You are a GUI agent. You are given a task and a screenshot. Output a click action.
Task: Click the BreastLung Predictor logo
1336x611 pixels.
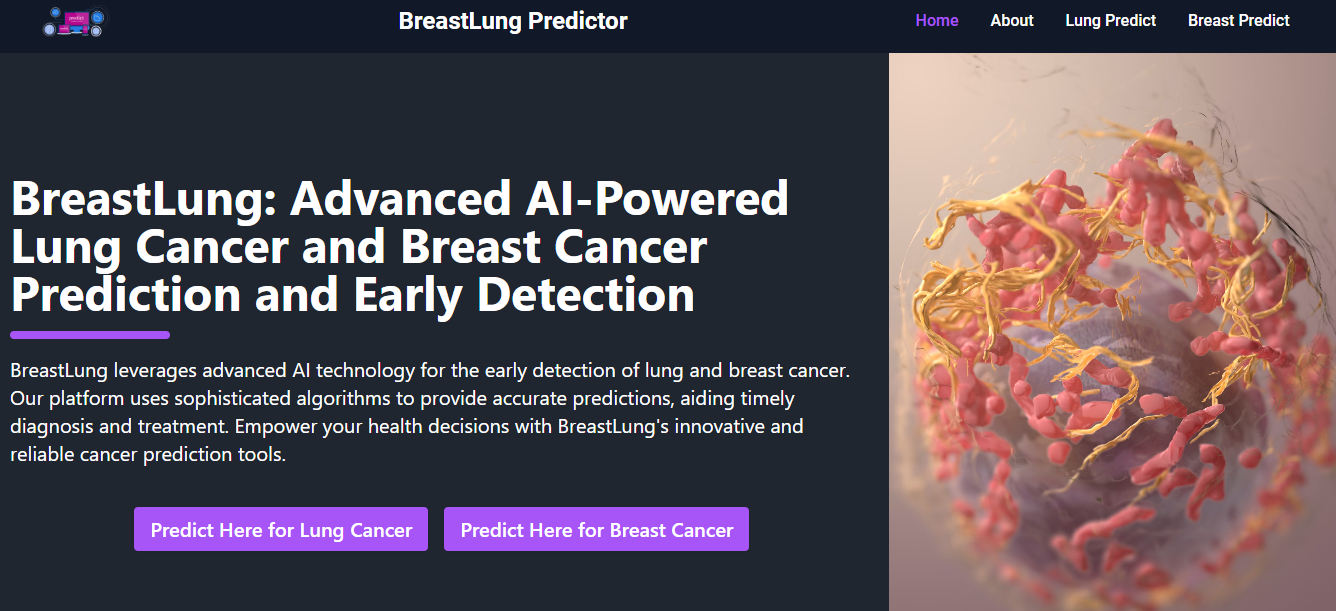(74, 22)
